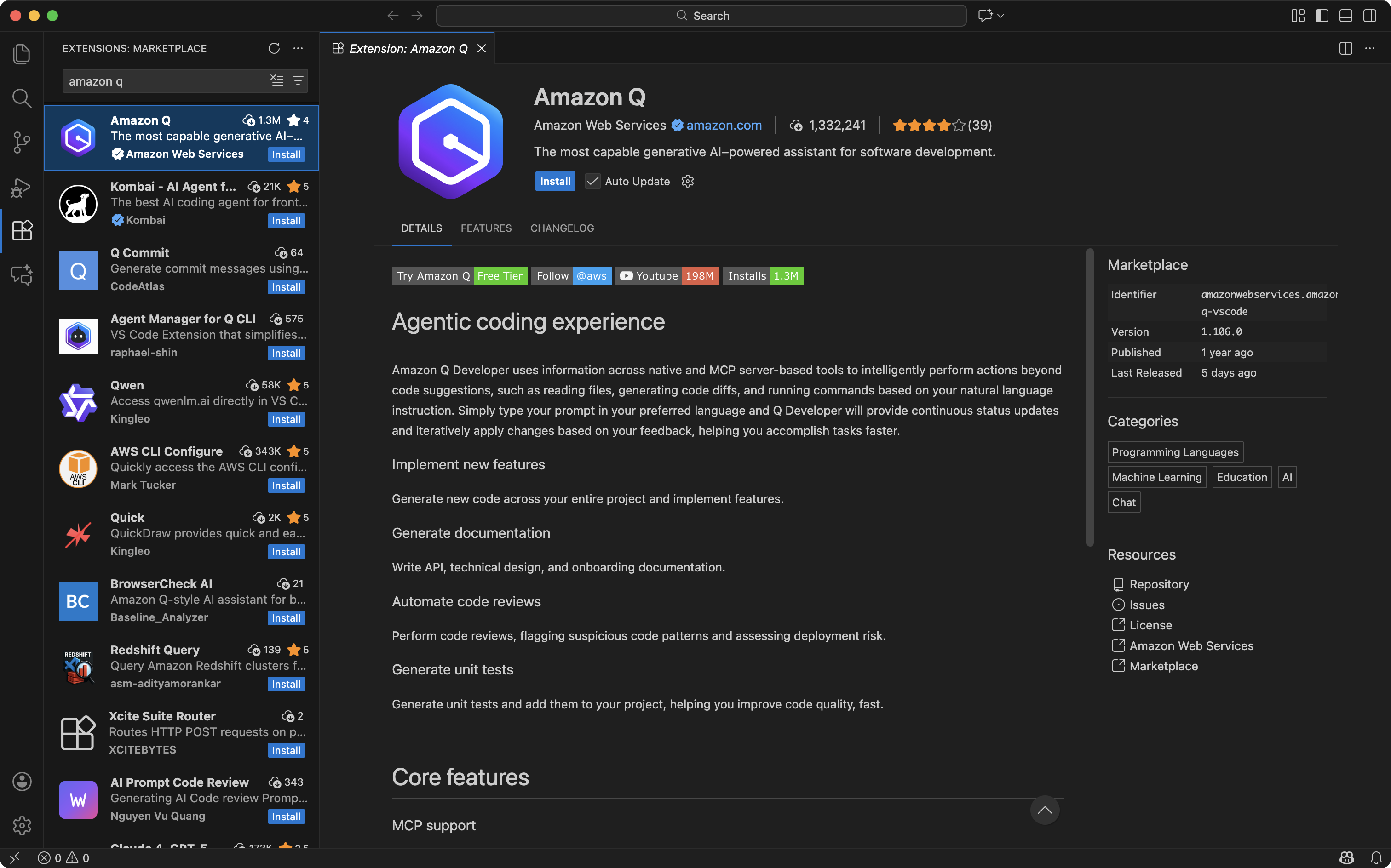
Task: Switch to the CHANGELOG tab
Action: [562, 228]
